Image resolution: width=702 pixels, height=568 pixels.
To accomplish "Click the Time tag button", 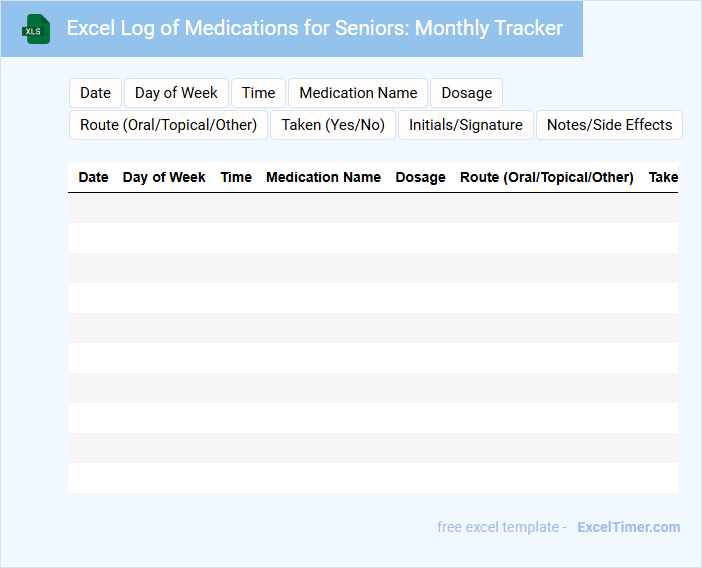I will click(258, 93).
